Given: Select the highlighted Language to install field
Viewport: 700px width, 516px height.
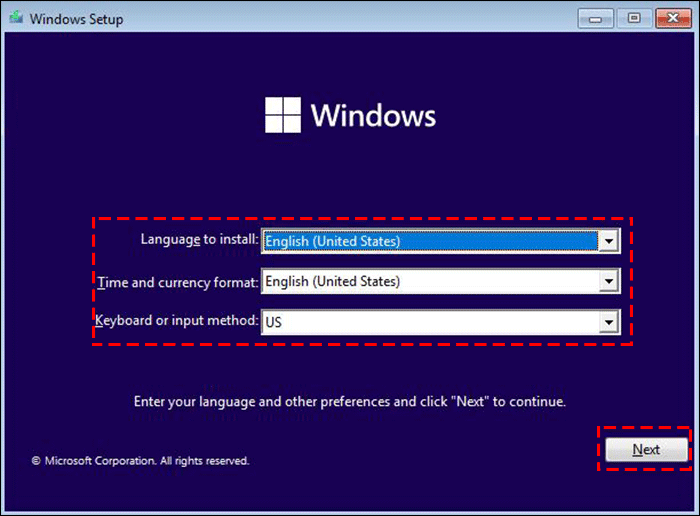Looking at the screenshot, I should 430,241.
